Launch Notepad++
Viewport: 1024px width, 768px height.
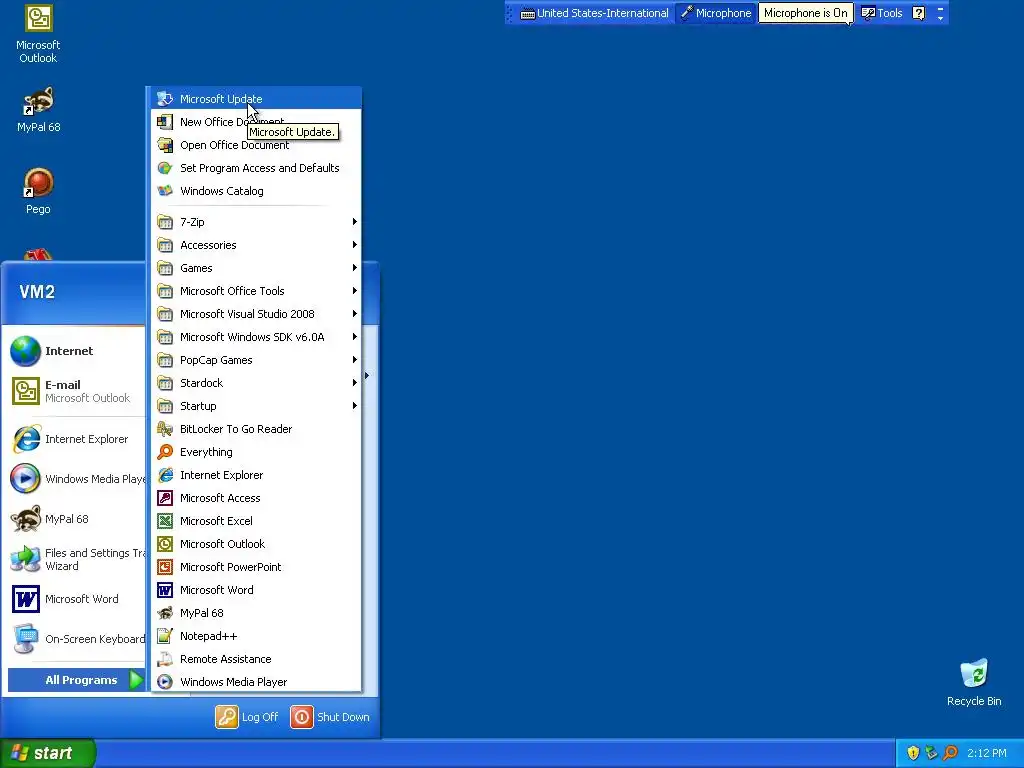256,636
